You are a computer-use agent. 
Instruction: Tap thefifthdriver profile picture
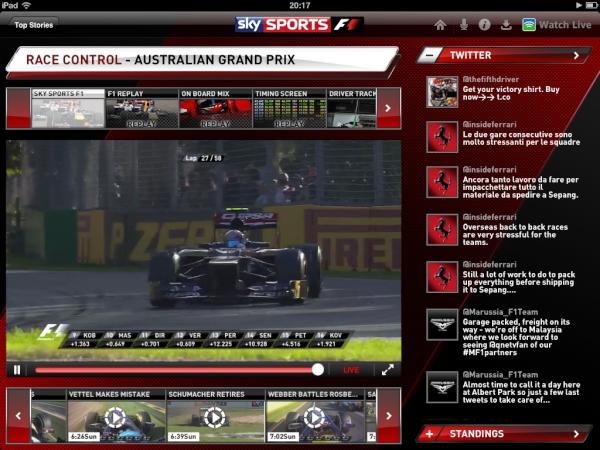pos(441,91)
